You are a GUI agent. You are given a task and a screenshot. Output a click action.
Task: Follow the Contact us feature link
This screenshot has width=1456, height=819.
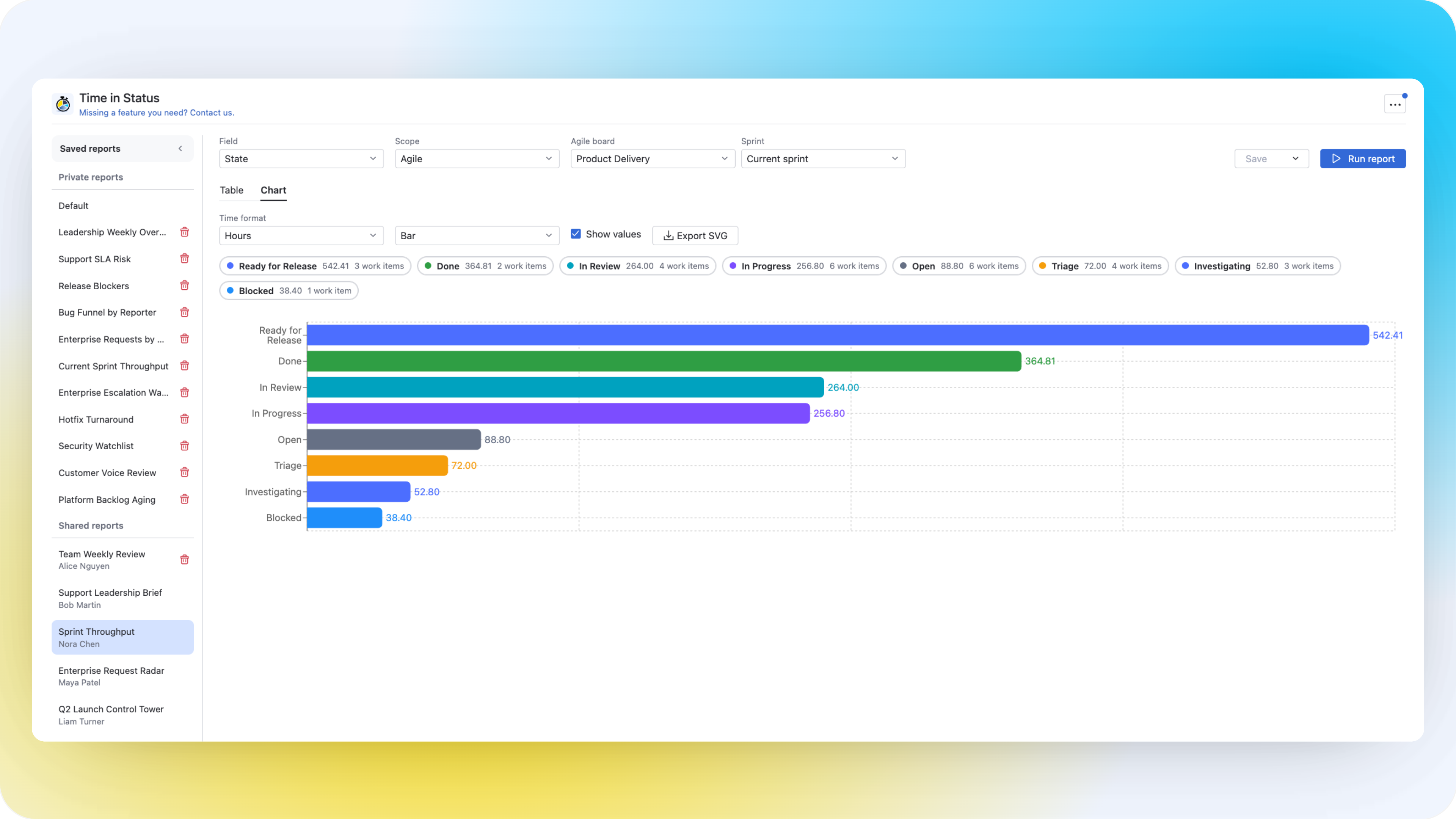(x=212, y=113)
